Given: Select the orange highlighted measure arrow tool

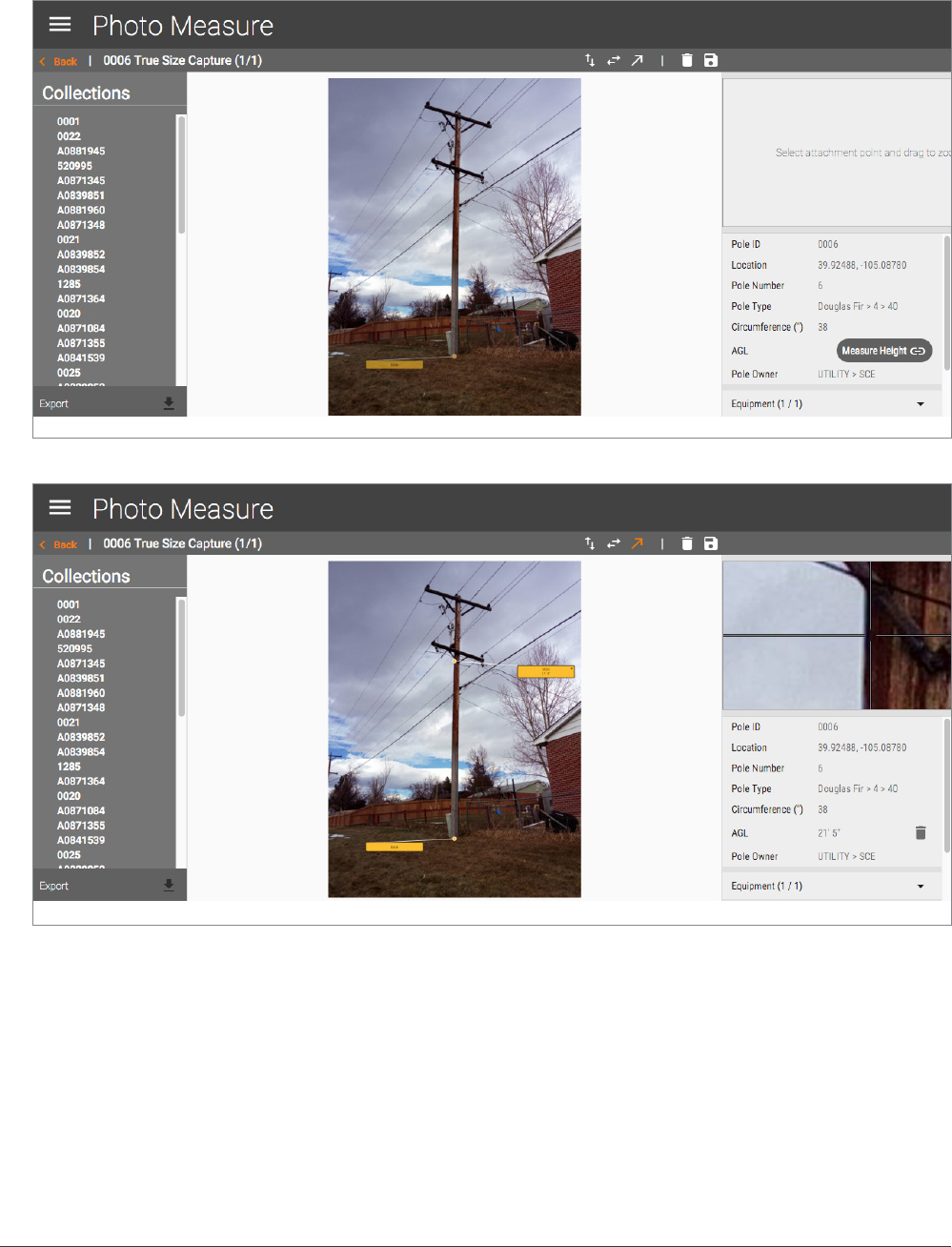Looking at the screenshot, I should pyautogui.click(x=637, y=543).
